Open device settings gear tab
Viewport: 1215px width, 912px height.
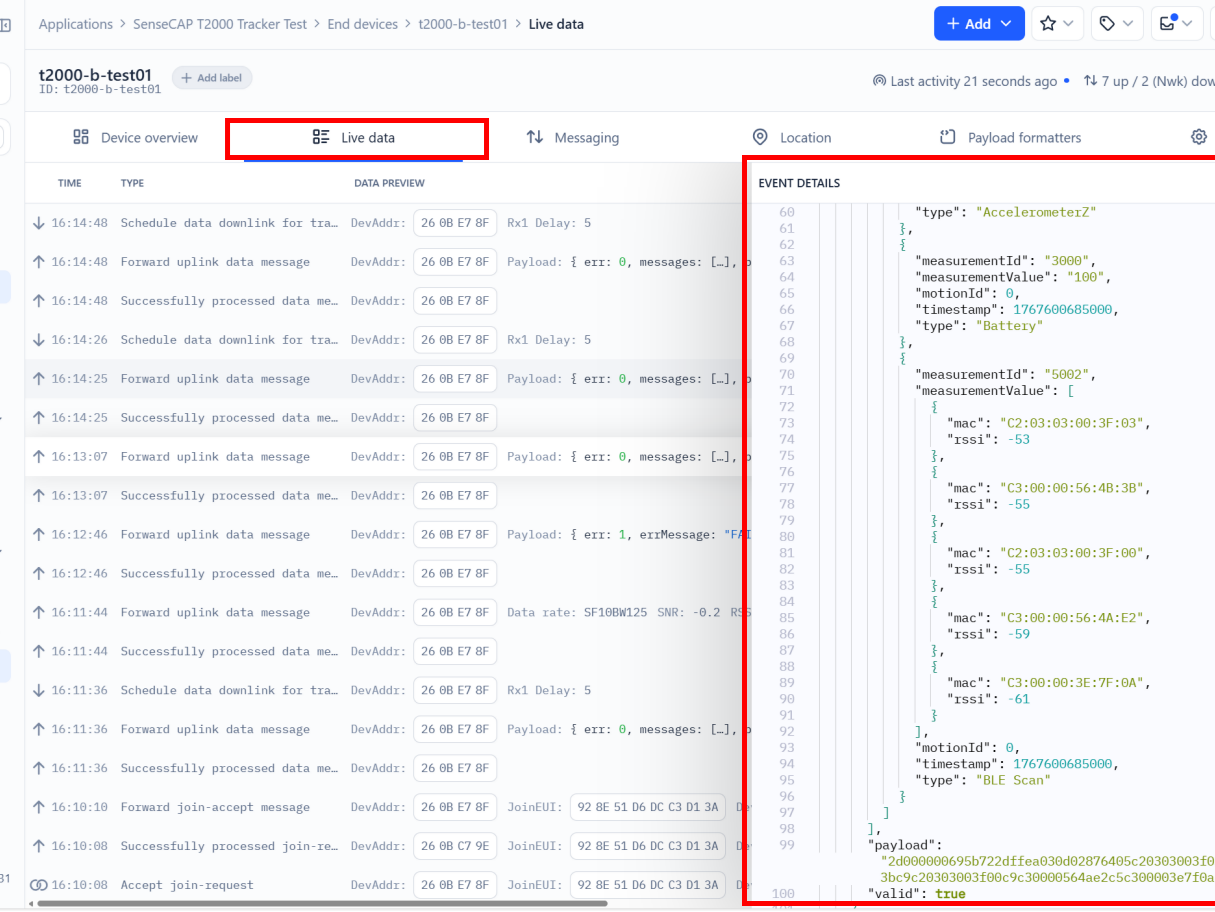(1199, 137)
